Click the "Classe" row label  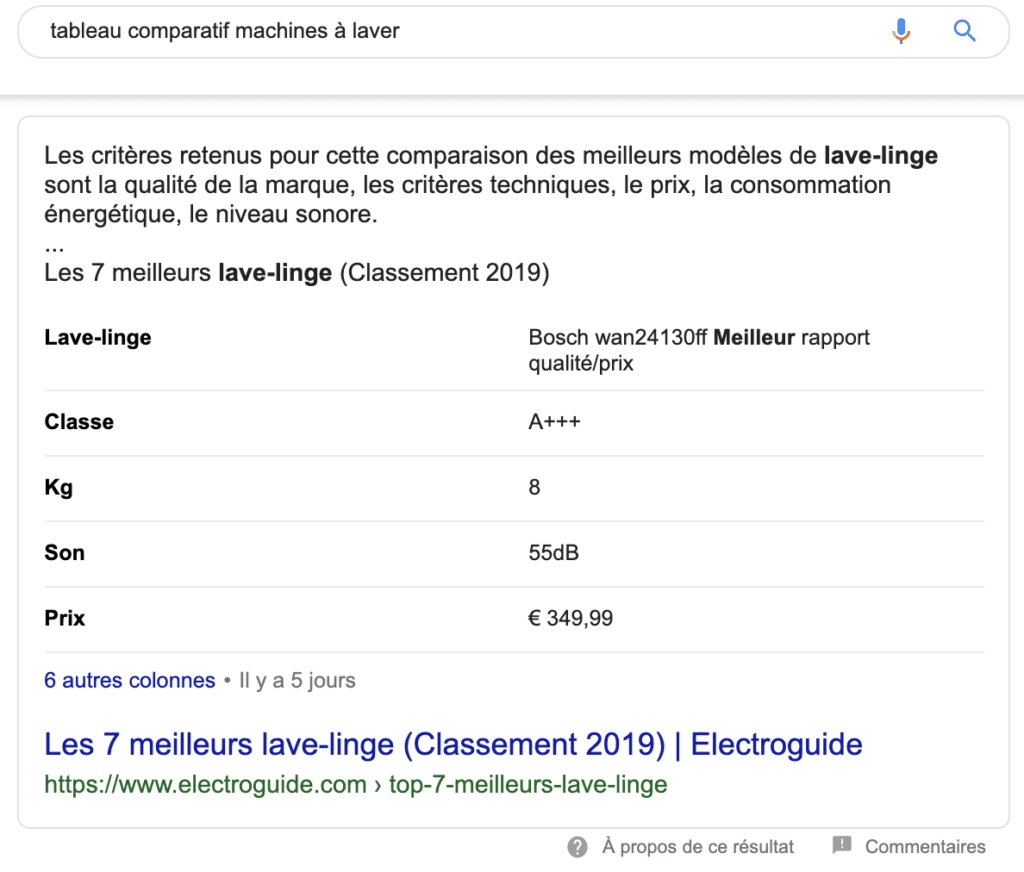[79, 422]
